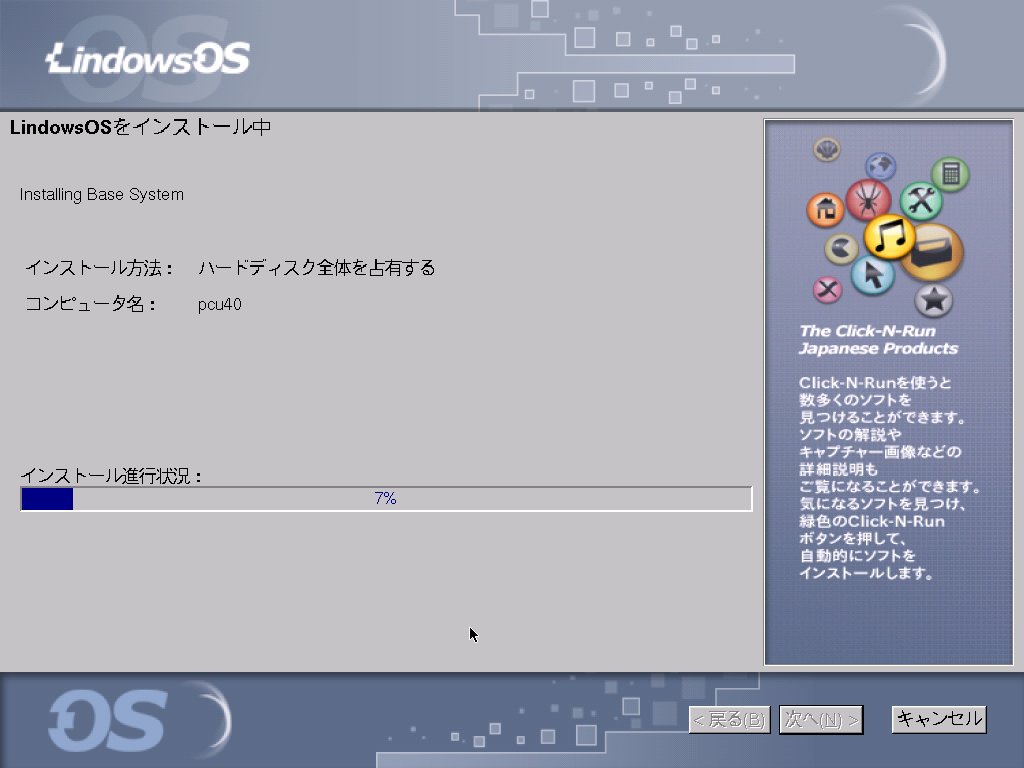Click the Pac-Man game icon
This screenshot has height=768, width=1024.
pyautogui.click(x=841, y=249)
